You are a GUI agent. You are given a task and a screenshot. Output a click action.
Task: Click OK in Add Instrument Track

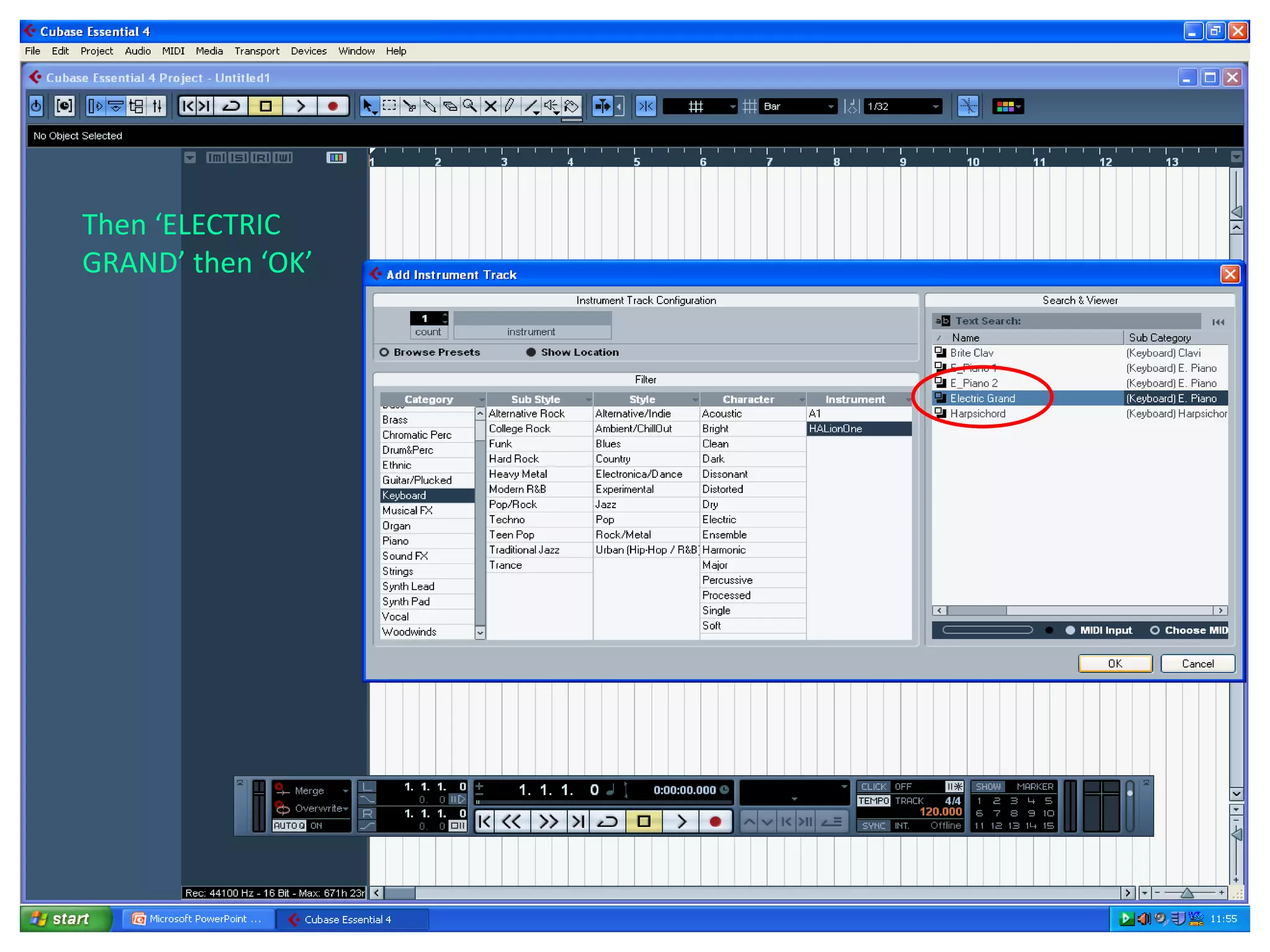[1115, 664]
